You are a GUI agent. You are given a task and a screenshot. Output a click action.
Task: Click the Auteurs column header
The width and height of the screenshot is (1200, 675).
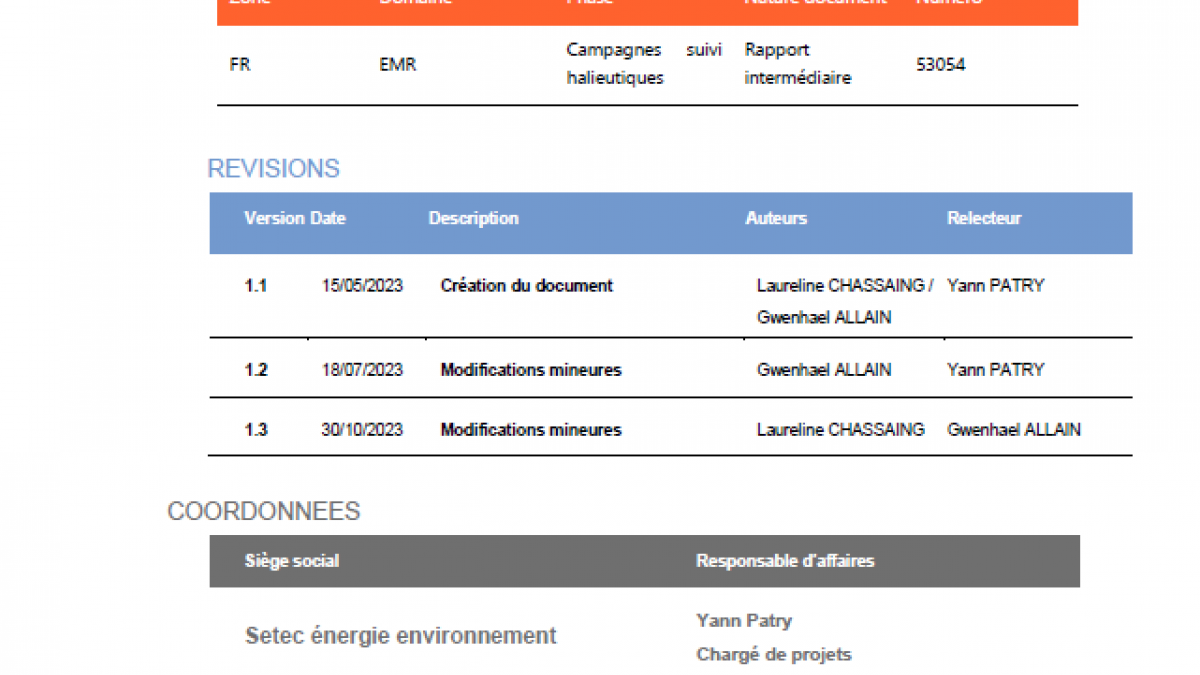[x=776, y=218]
